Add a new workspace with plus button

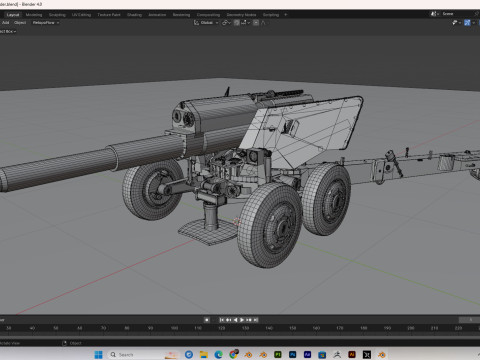pos(286,15)
